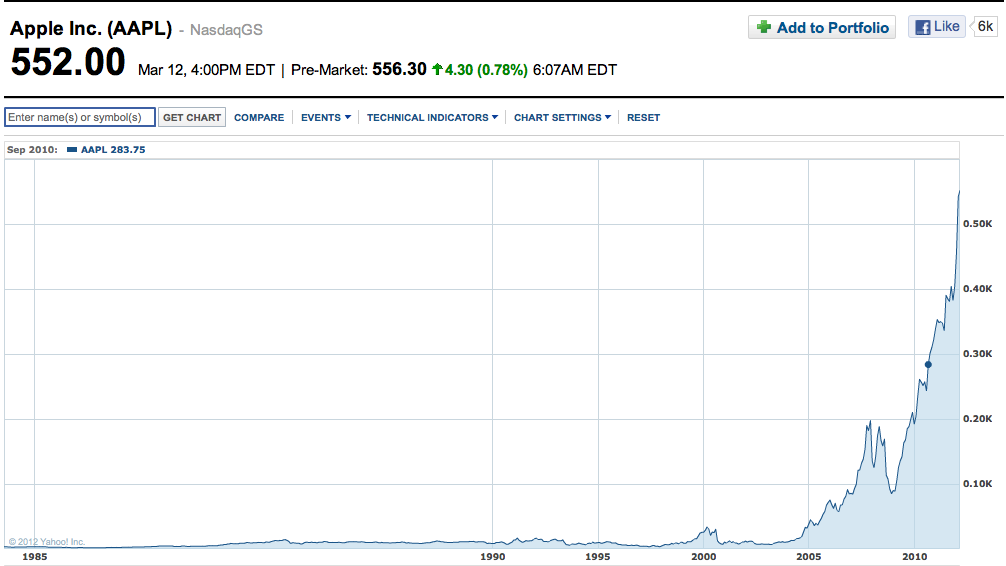
Task: Click the pre-market price 556.30
Action: pyautogui.click(x=399, y=69)
